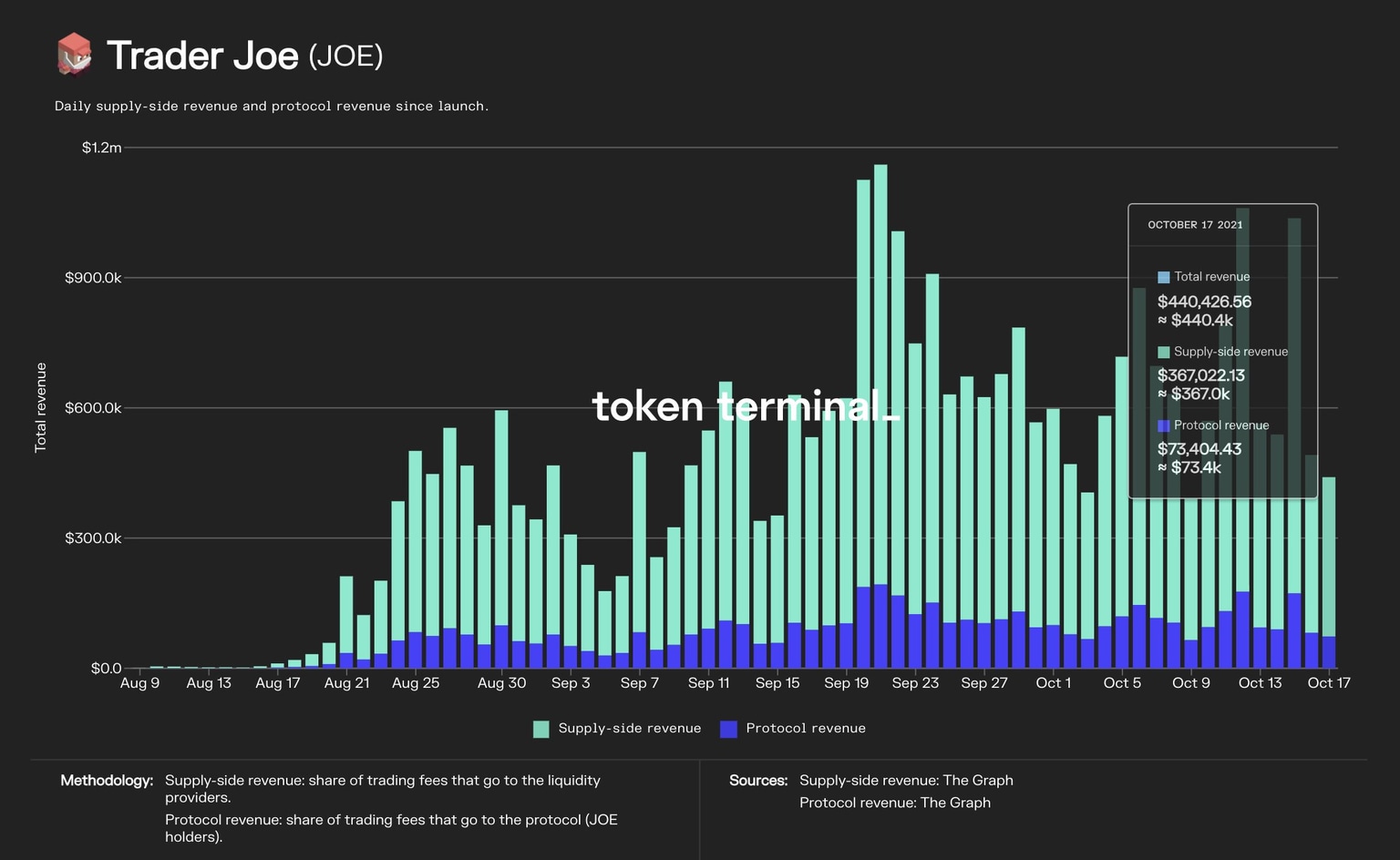Expand the tooltip dated OCTOBER 17 2021
Screen dimensions: 1400x860
click(1195, 224)
